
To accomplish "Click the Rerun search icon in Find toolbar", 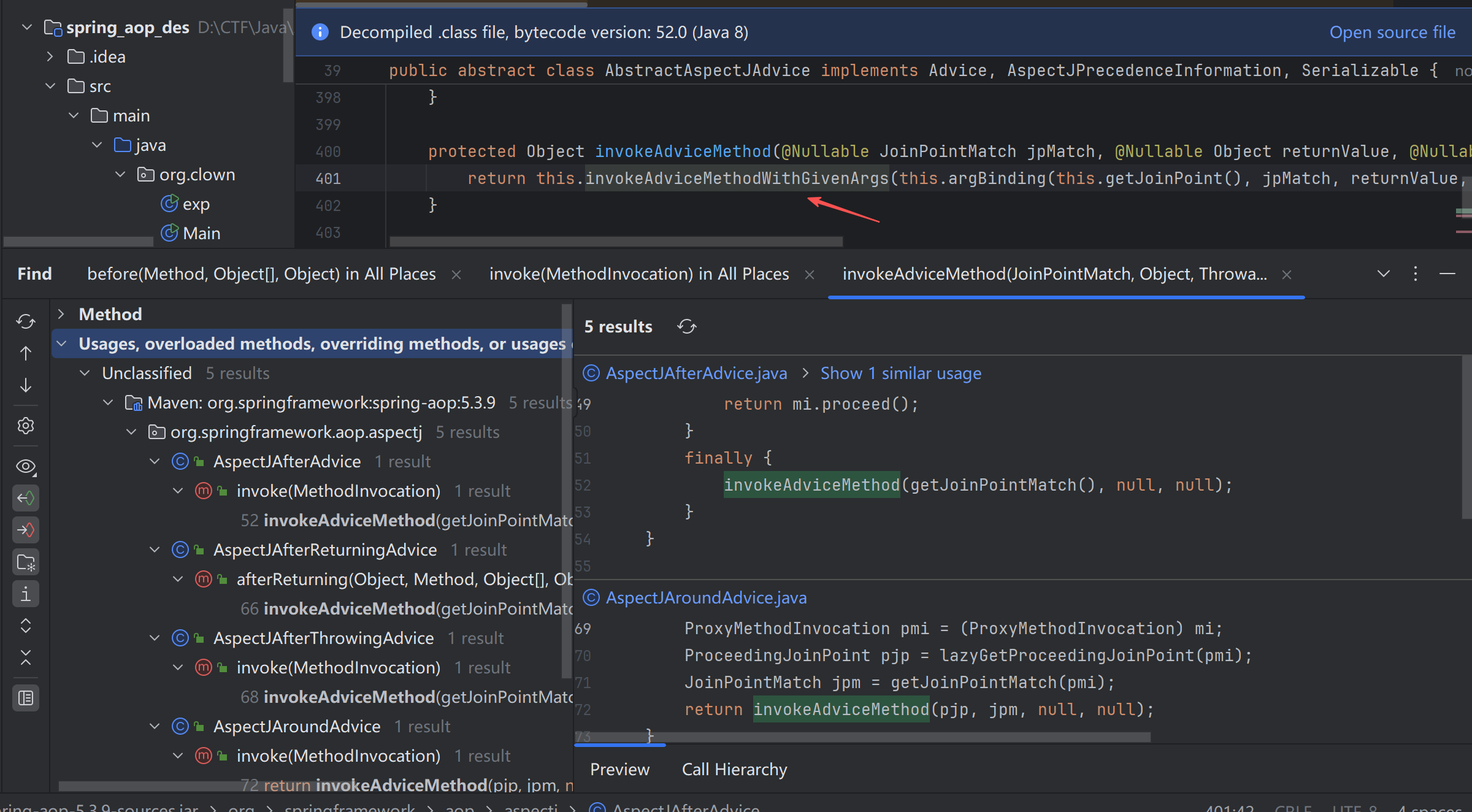I will tap(25, 321).
